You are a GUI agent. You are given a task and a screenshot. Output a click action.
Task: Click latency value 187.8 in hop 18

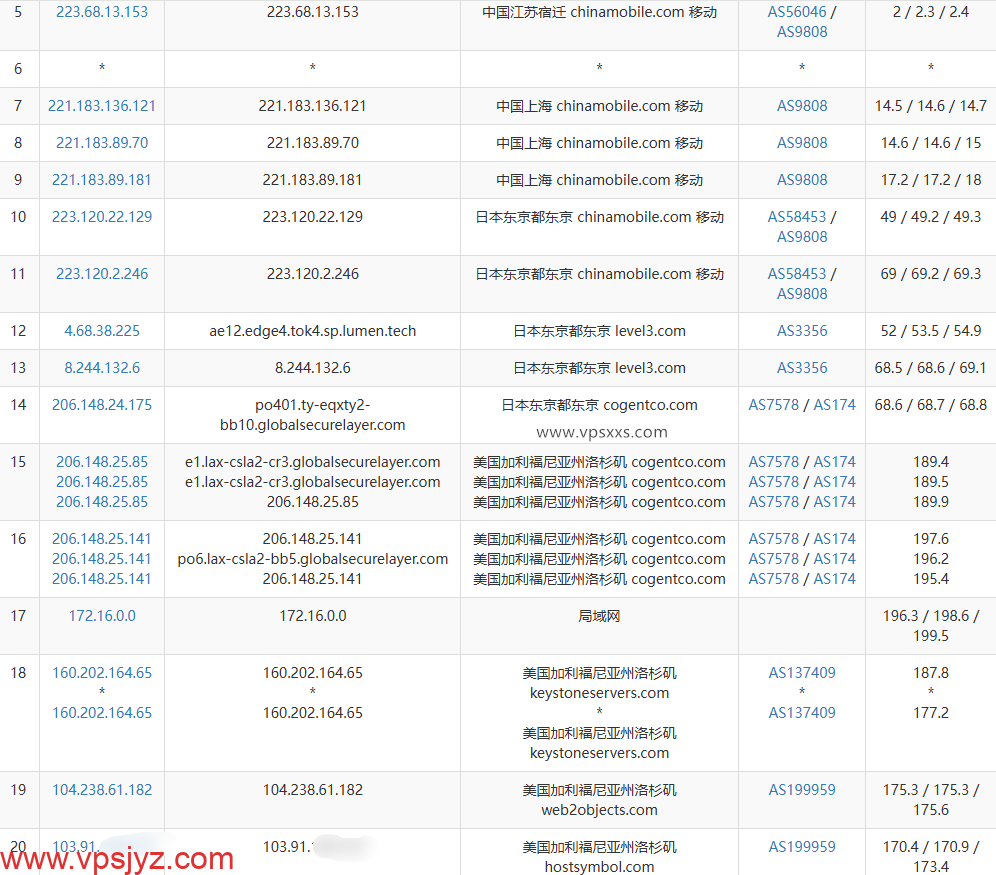tap(931, 672)
